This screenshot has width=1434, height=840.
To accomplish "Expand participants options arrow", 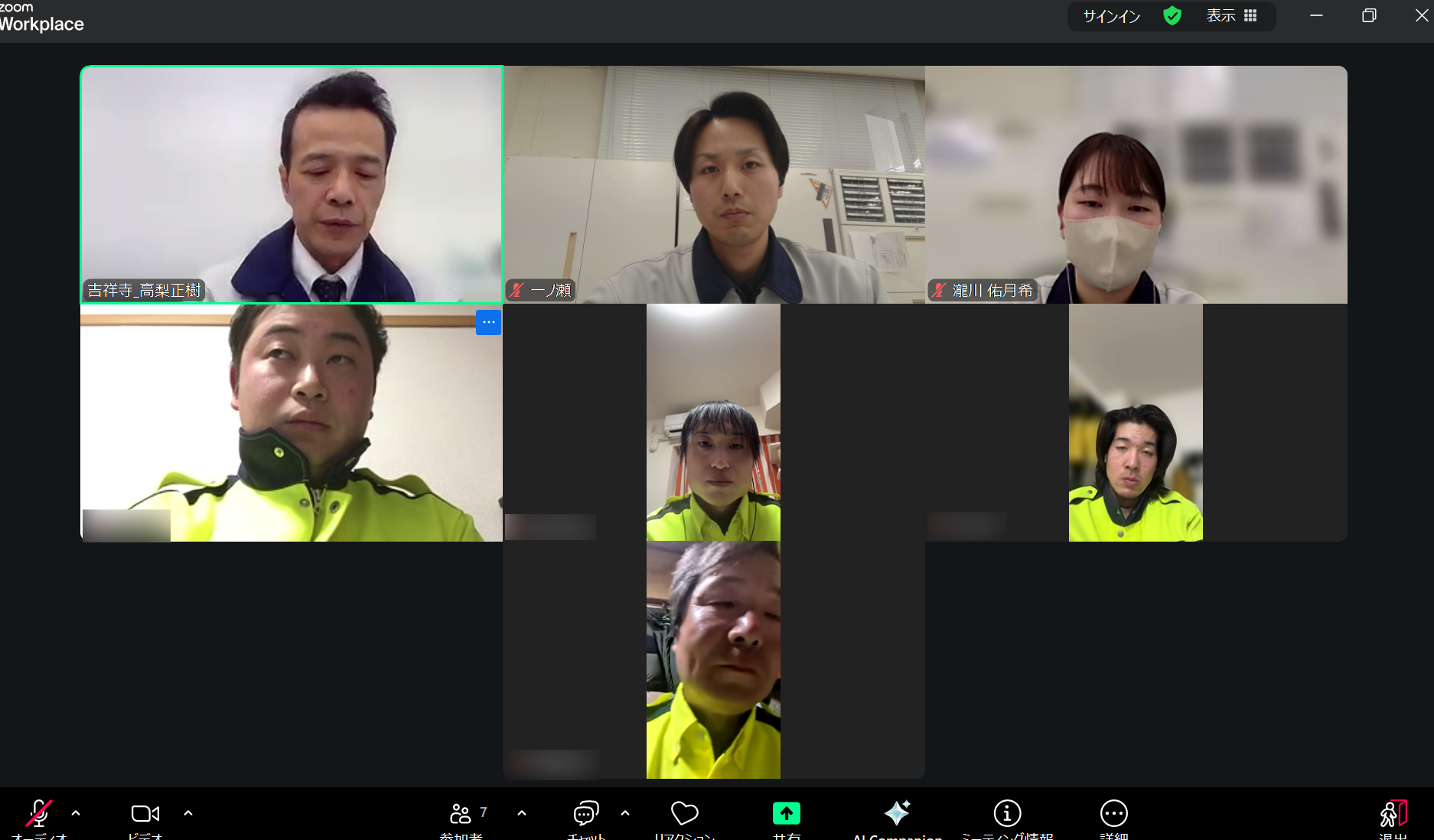I will pyautogui.click(x=522, y=813).
